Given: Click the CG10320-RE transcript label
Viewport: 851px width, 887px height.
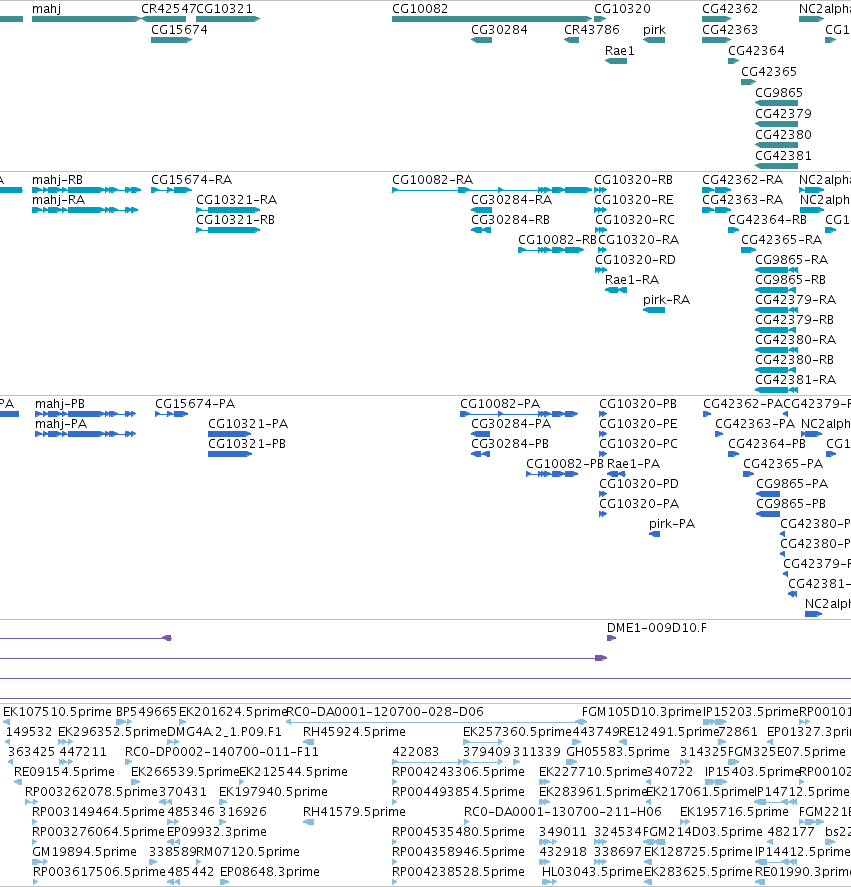Looking at the screenshot, I should (634, 200).
